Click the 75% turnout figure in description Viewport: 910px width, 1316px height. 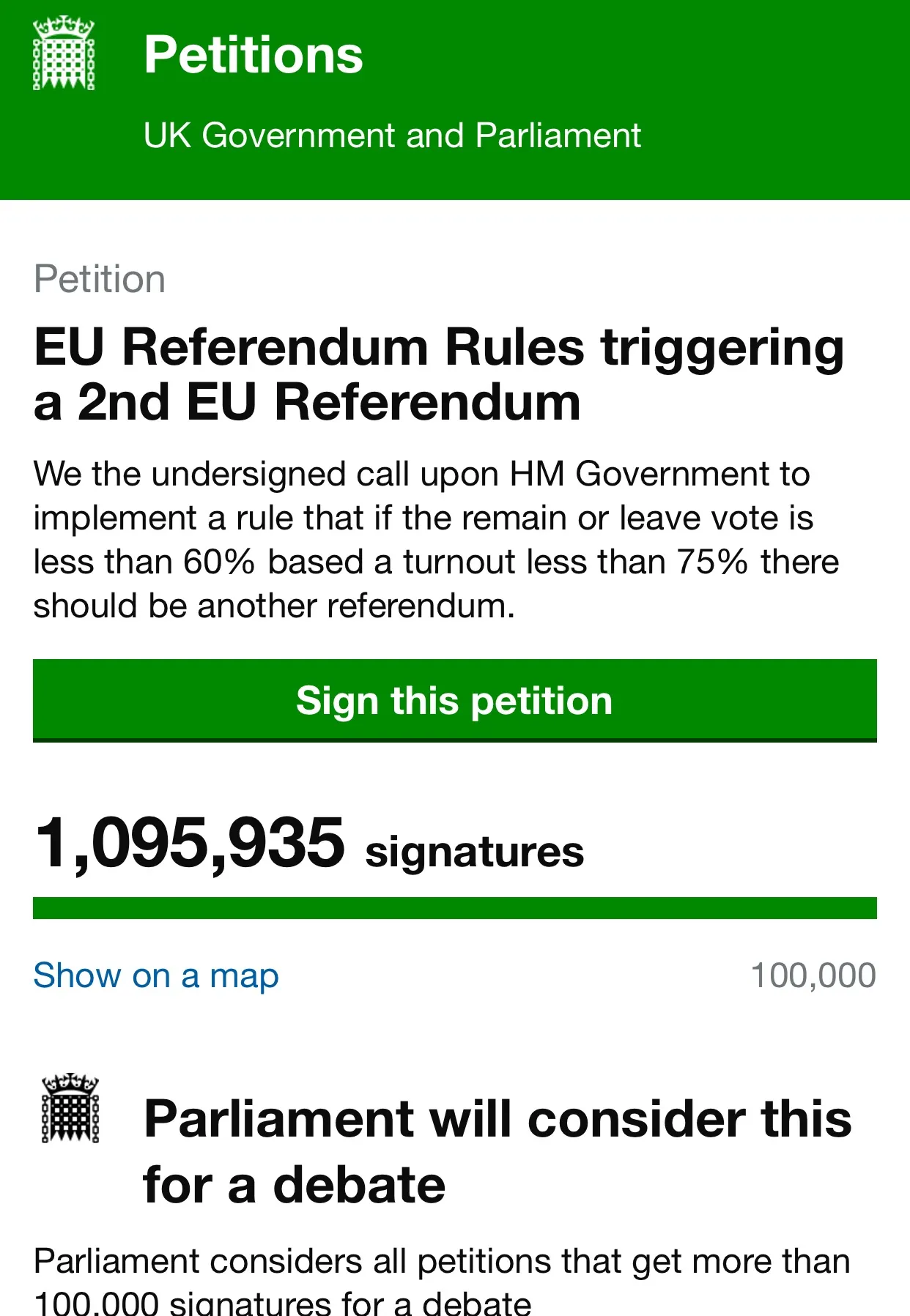click(x=711, y=562)
